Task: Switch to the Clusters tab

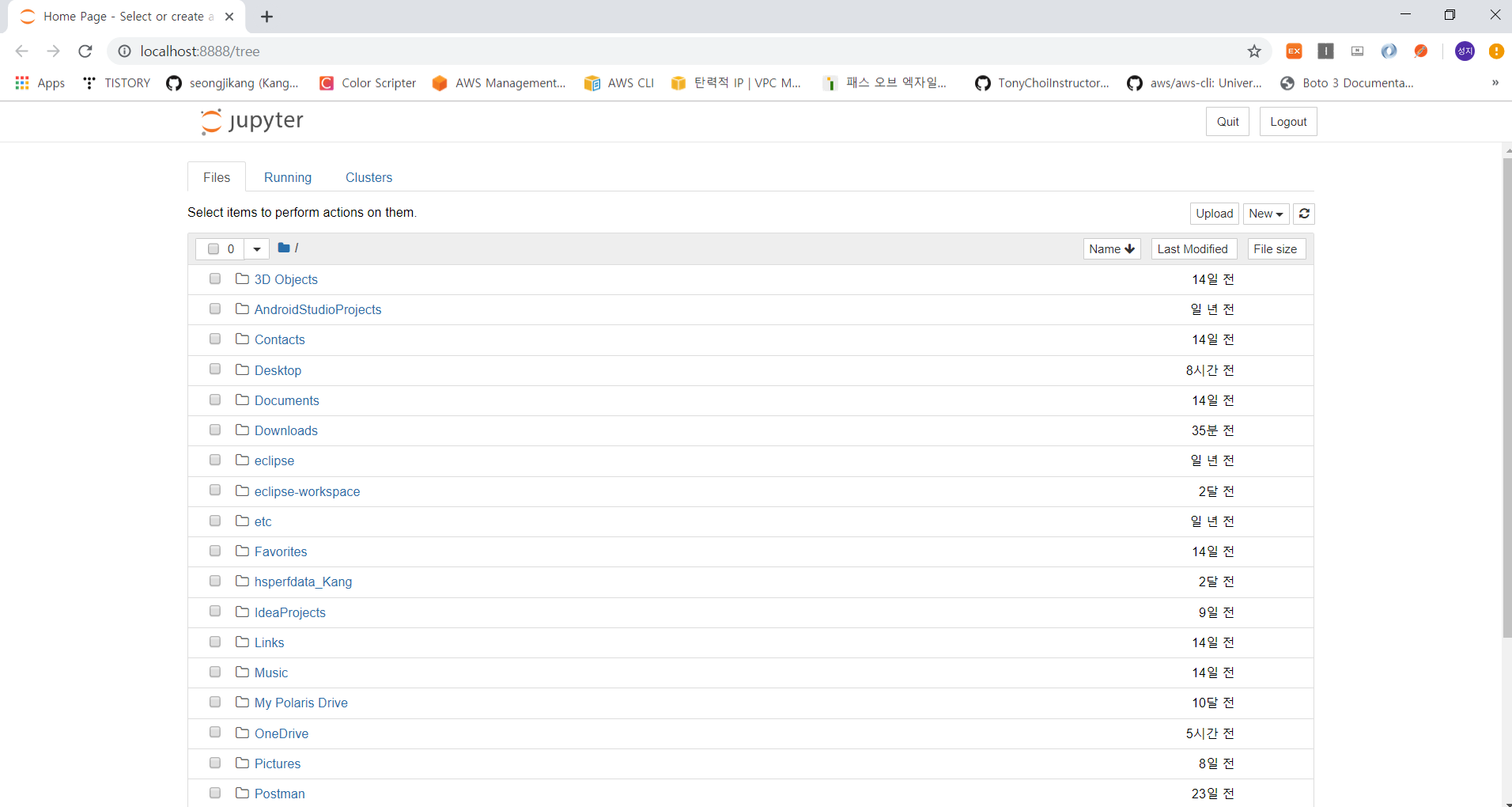Action: 369,177
